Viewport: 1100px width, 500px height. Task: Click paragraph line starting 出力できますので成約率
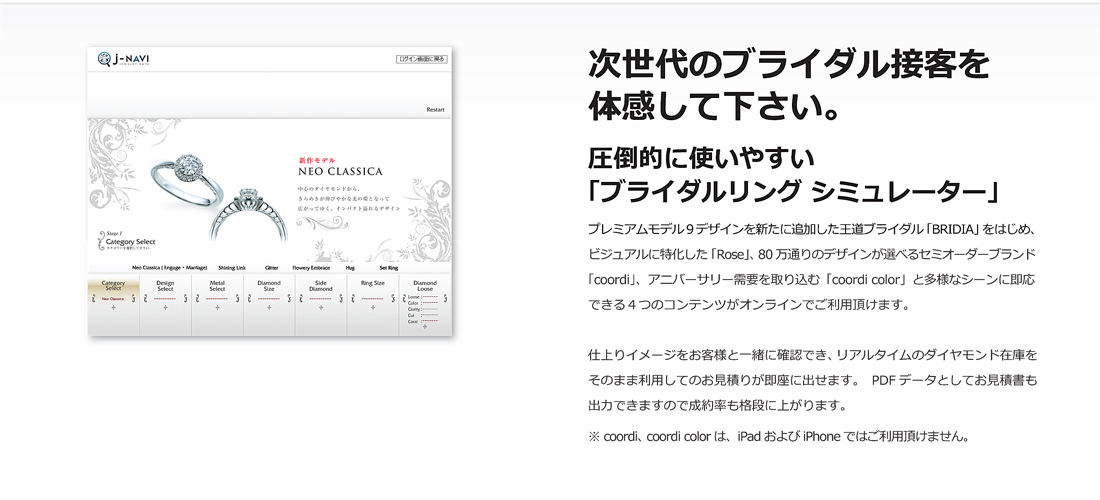coord(718,406)
